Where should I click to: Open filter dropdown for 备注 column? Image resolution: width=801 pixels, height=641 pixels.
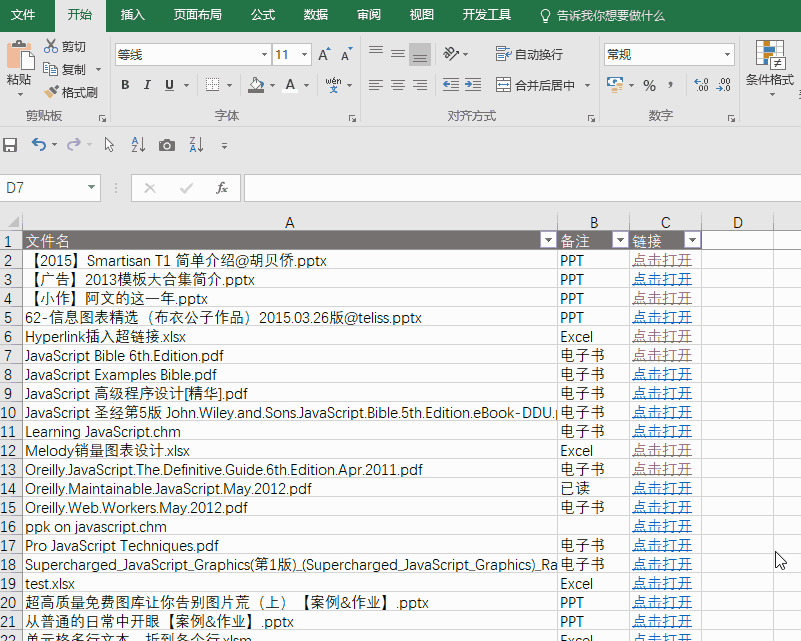[x=620, y=240]
